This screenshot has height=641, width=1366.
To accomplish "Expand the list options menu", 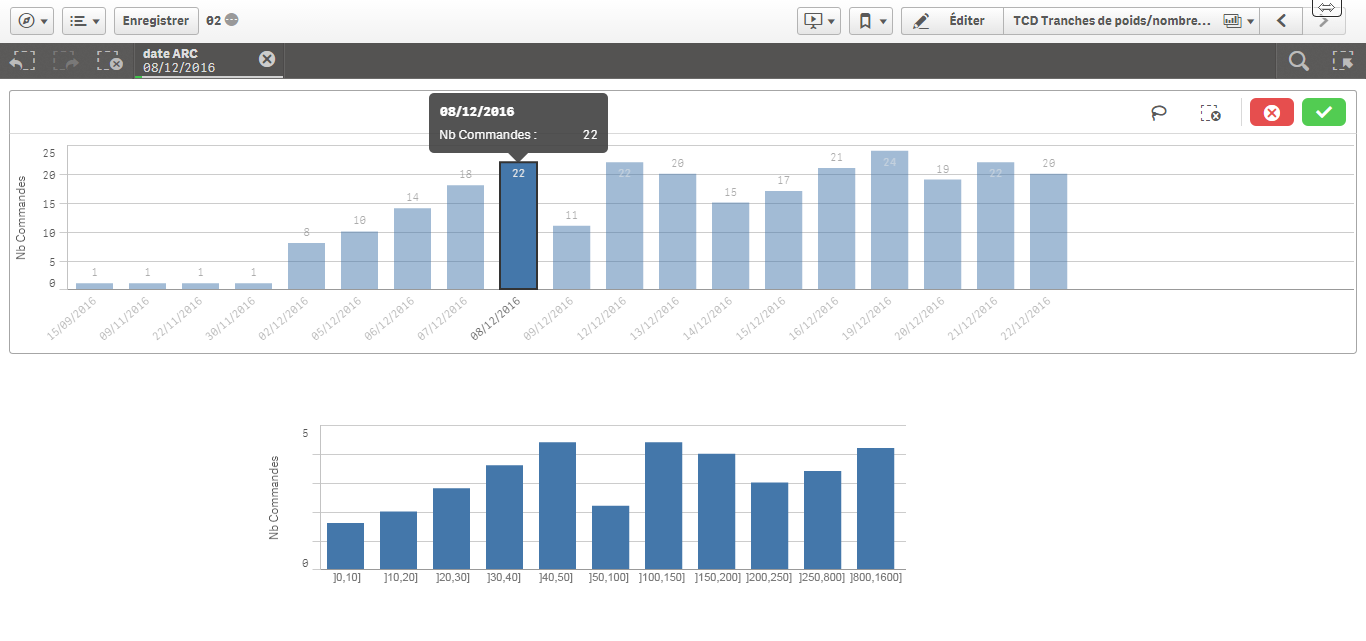I will (84, 20).
